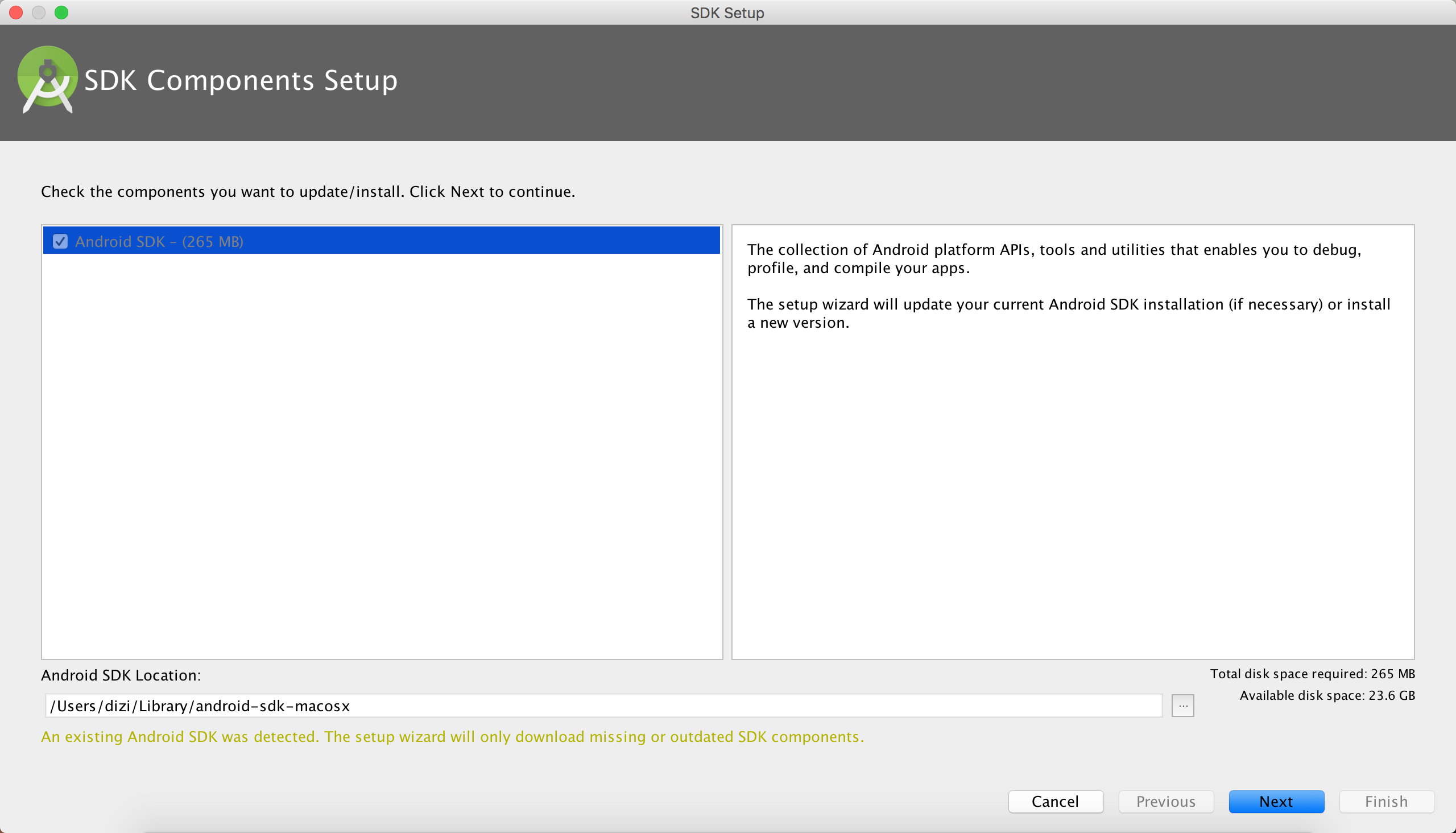This screenshot has width=1456, height=833.
Task: Click the Finish button
Action: [1386, 801]
